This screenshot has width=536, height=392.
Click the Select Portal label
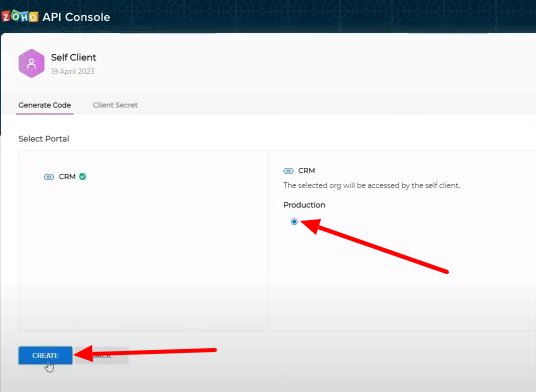44,139
